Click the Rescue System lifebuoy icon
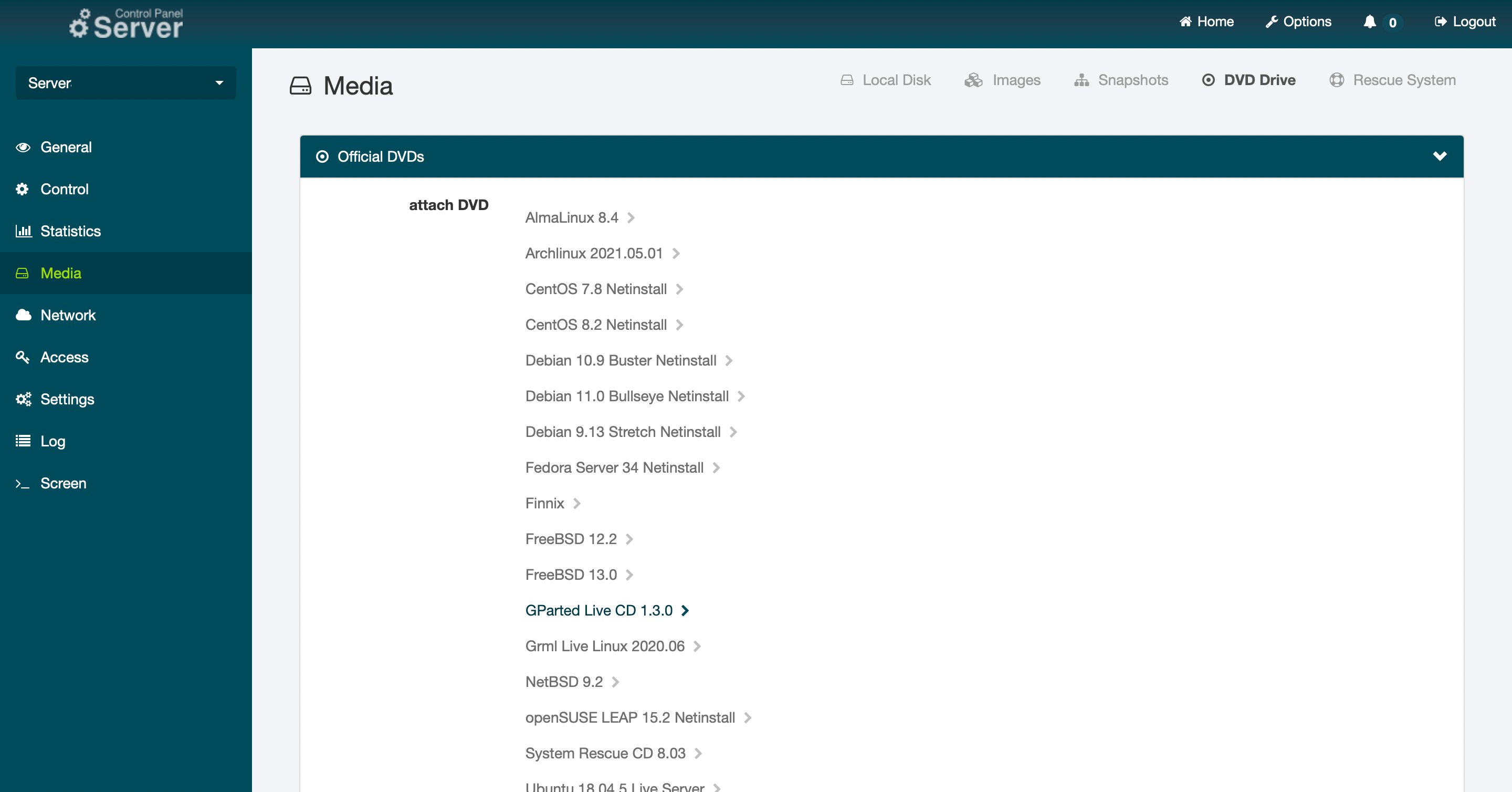Image resolution: width=1512 pixels, height=792 pixels. (1337, 80)
